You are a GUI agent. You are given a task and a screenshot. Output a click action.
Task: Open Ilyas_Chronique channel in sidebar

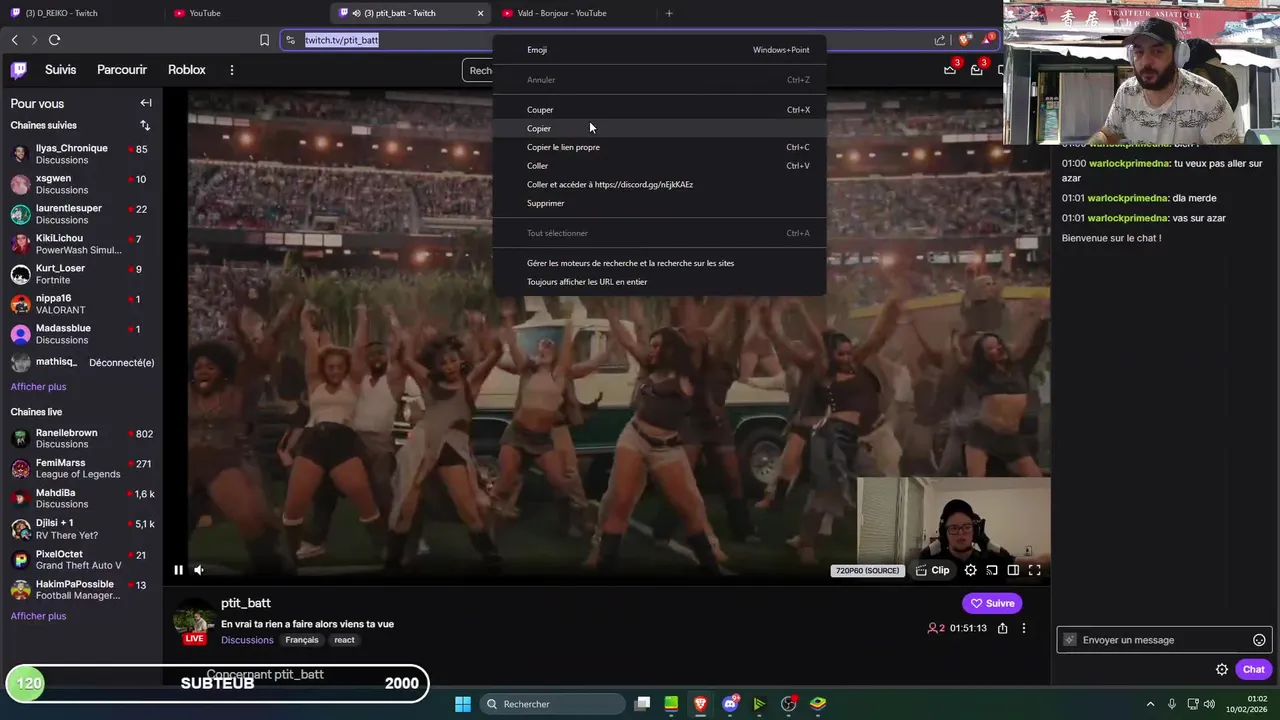81,154
